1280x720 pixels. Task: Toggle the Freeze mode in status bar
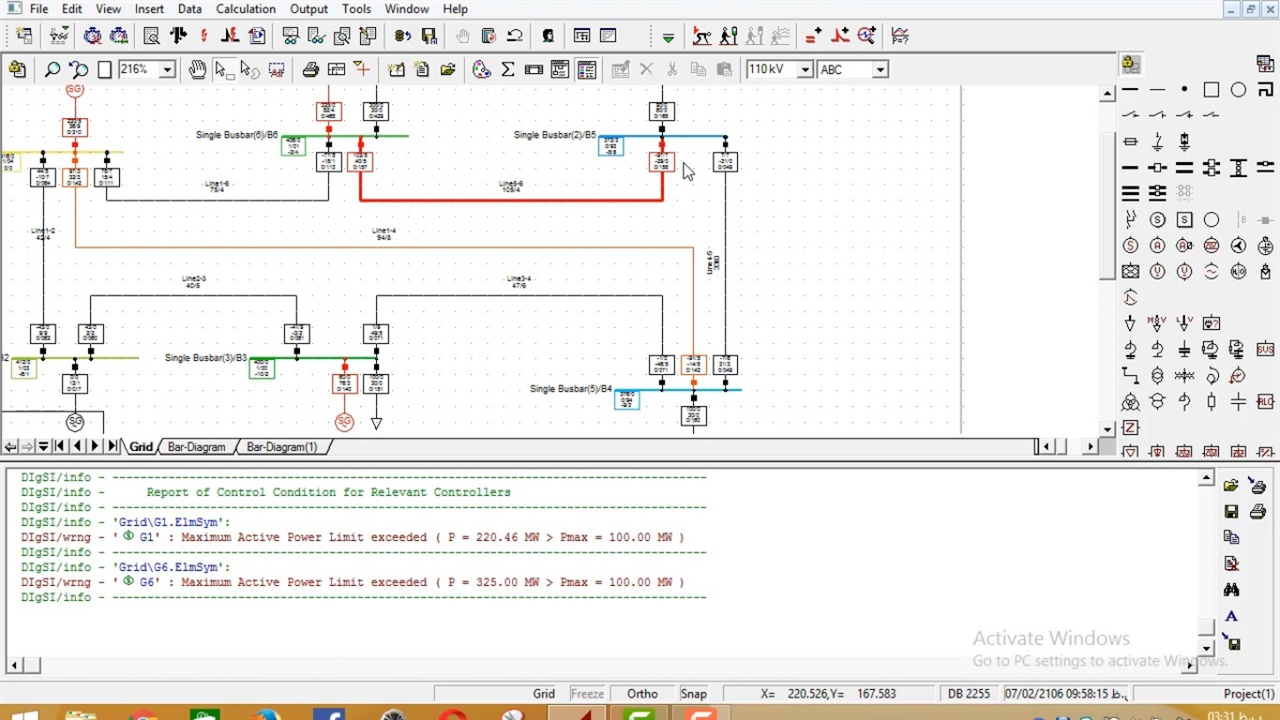click(x=587, y=694)
